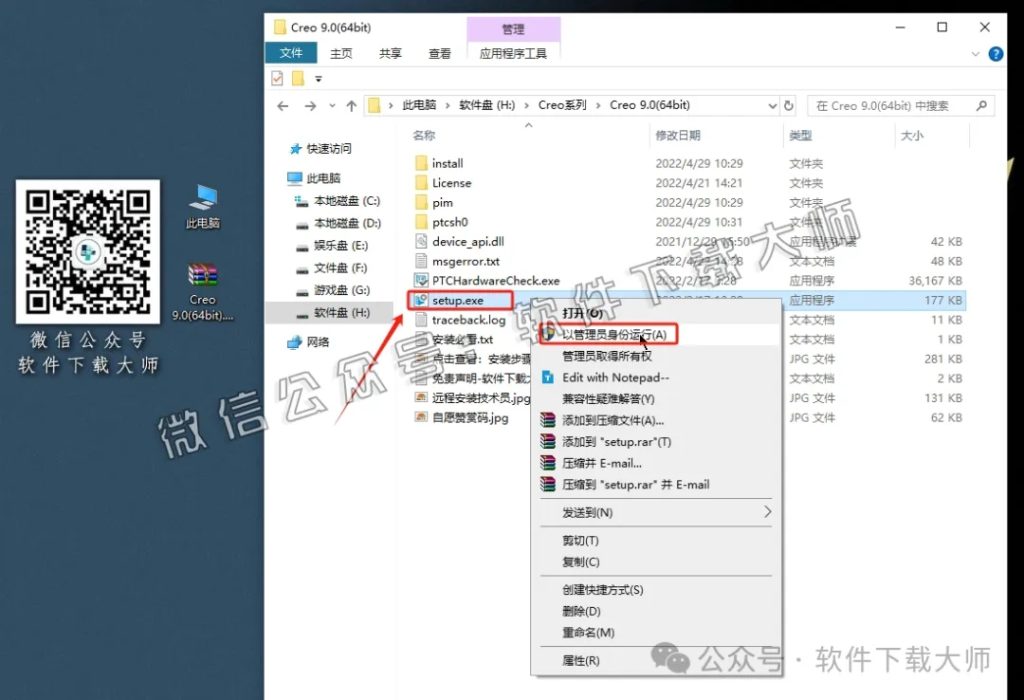This screenshot has height=700, width=1024.
Task: Open the Creo 9.0(64bit) archive desktop icon
Action: 202,292
